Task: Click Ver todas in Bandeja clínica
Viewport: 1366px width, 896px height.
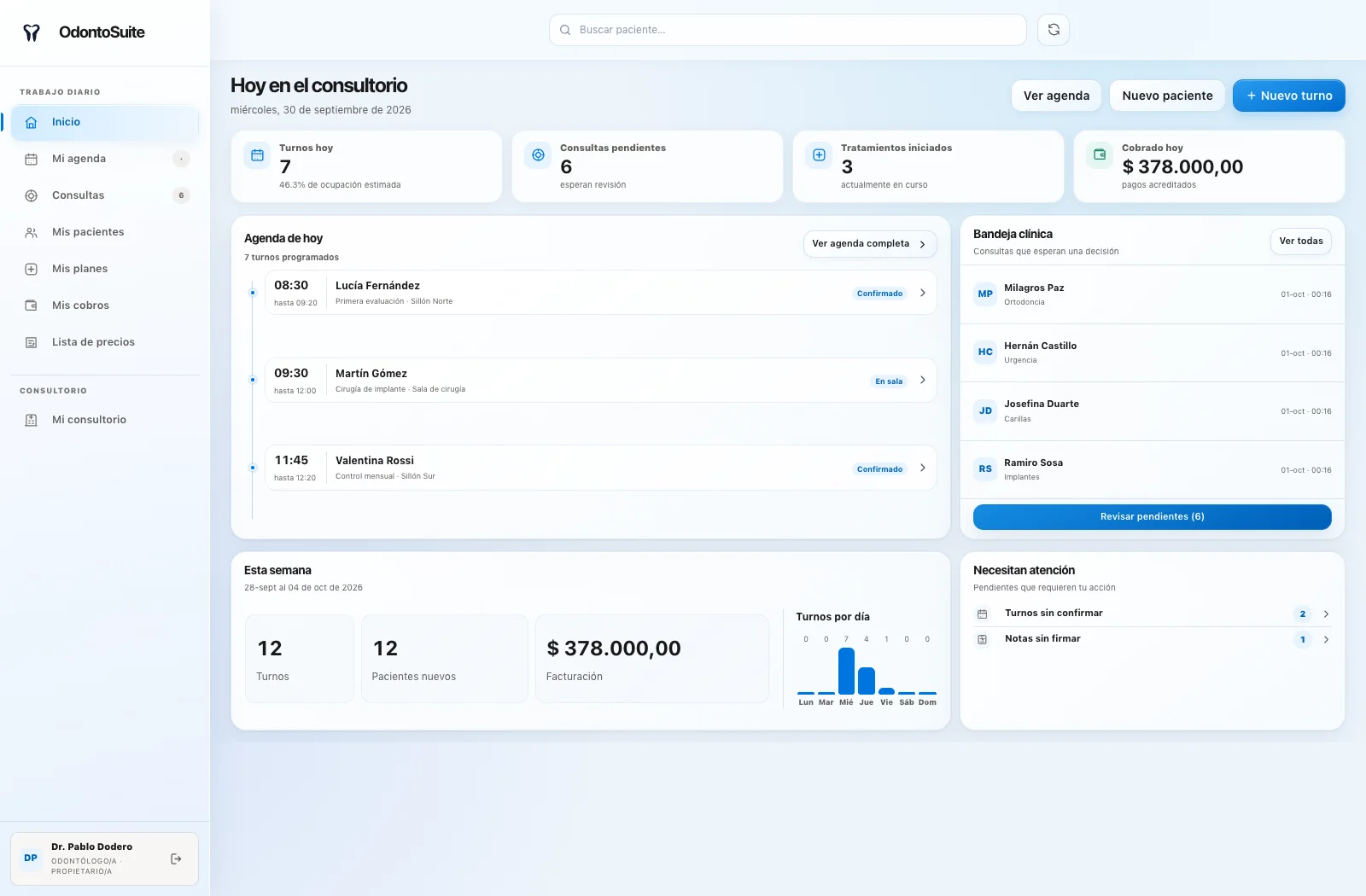Action: coord(1301,241)
